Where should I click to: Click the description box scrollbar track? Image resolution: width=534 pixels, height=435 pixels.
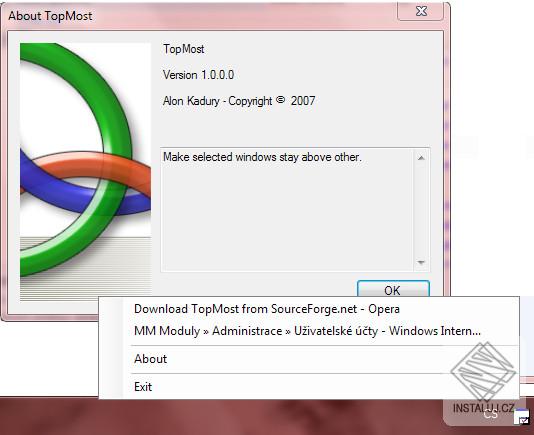[421, 210]
